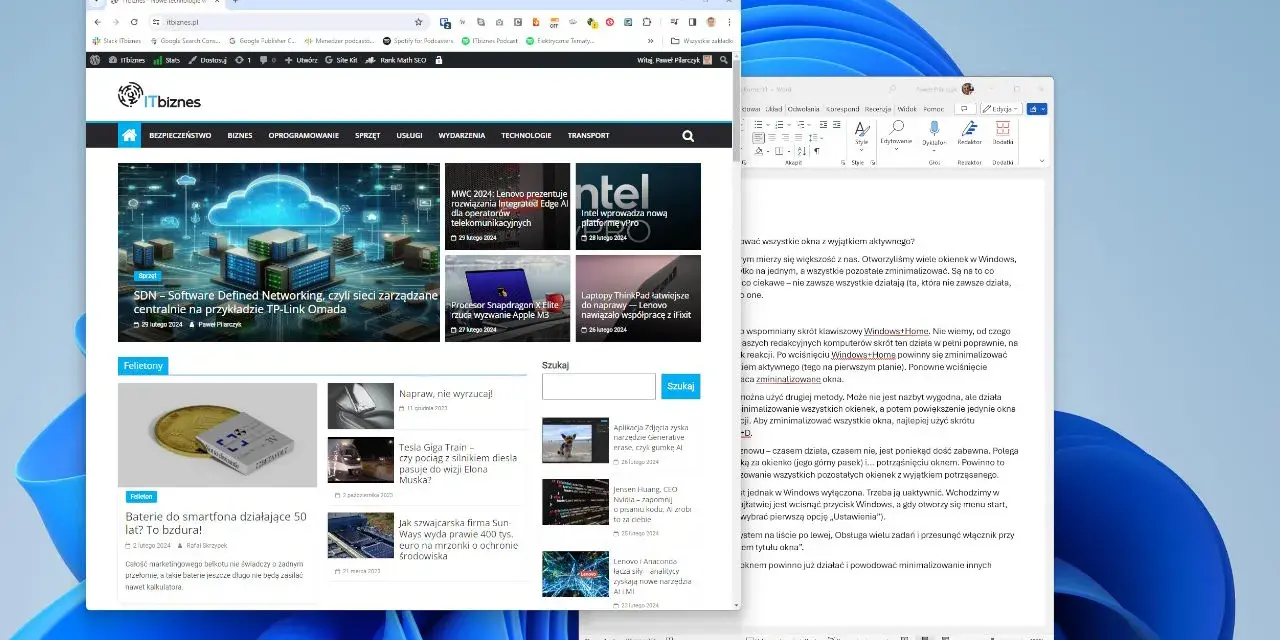This screenshot has height=640, width=1280.
Task: Open Utwórz in WordPress admin bar
Action: click(x=300, y=60)
